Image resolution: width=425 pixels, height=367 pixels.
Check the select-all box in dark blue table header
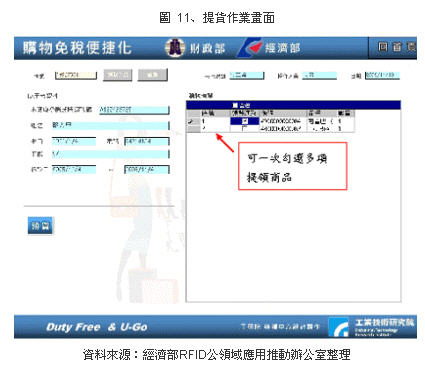coord(235,105)
